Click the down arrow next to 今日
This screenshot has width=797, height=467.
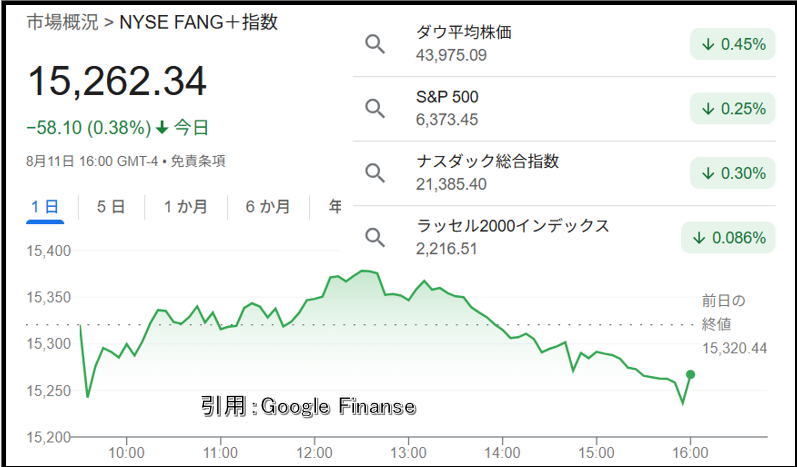(162, 128)
